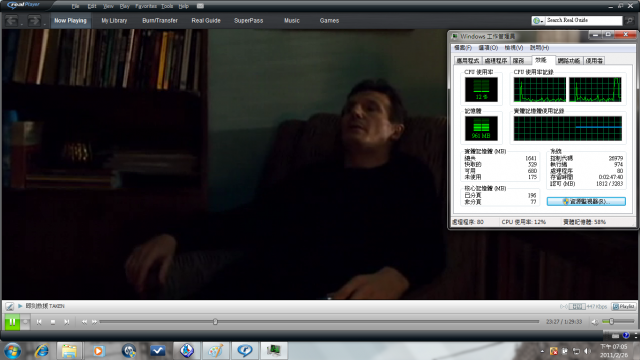The image size is (640, 360).
Task: Click the edit clip info icon beside title
Action: tap(9, 306)
